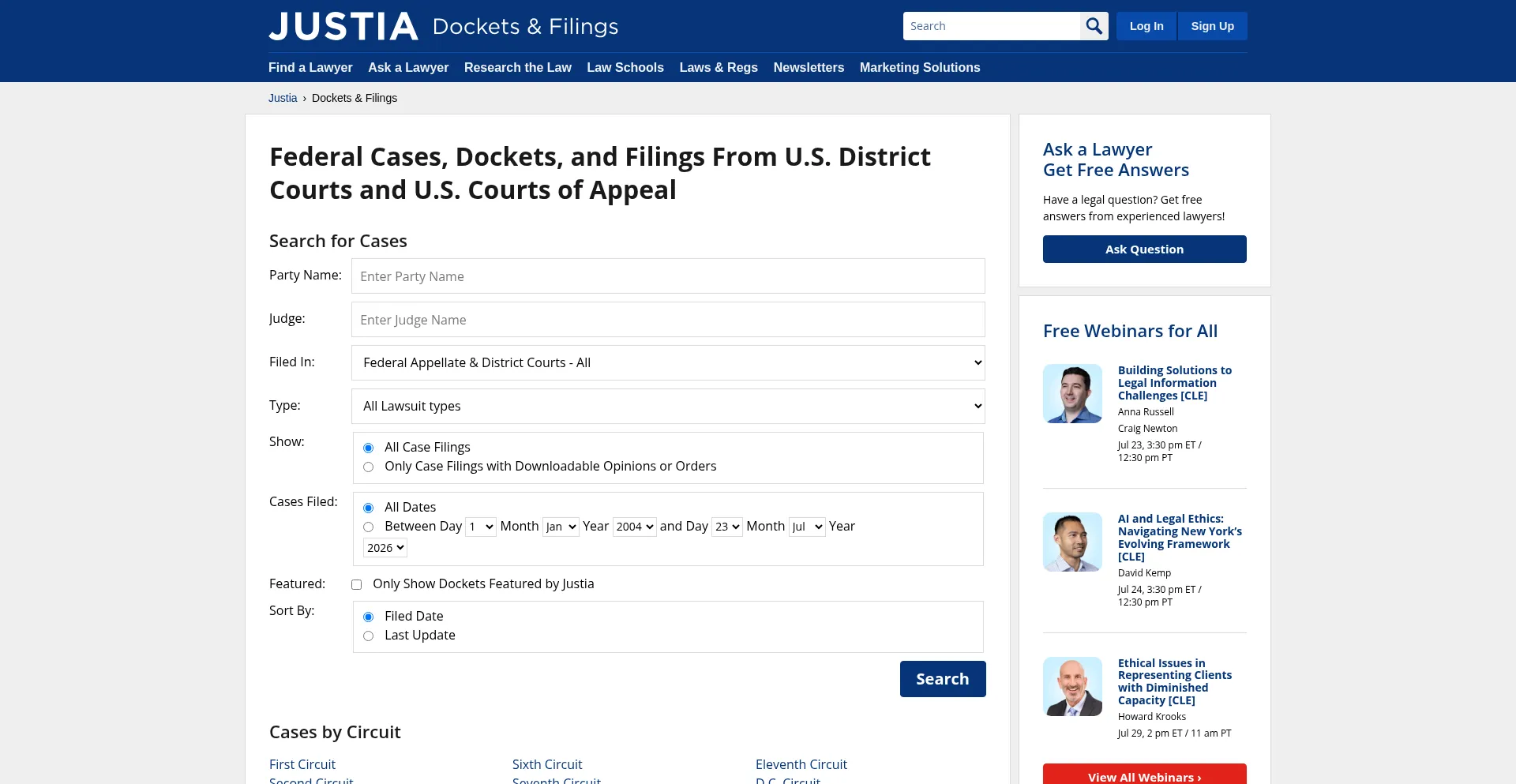1516x784 pixels.
Task: Open the start Day dropdown showing 1
Action: [x=481, y=527]
